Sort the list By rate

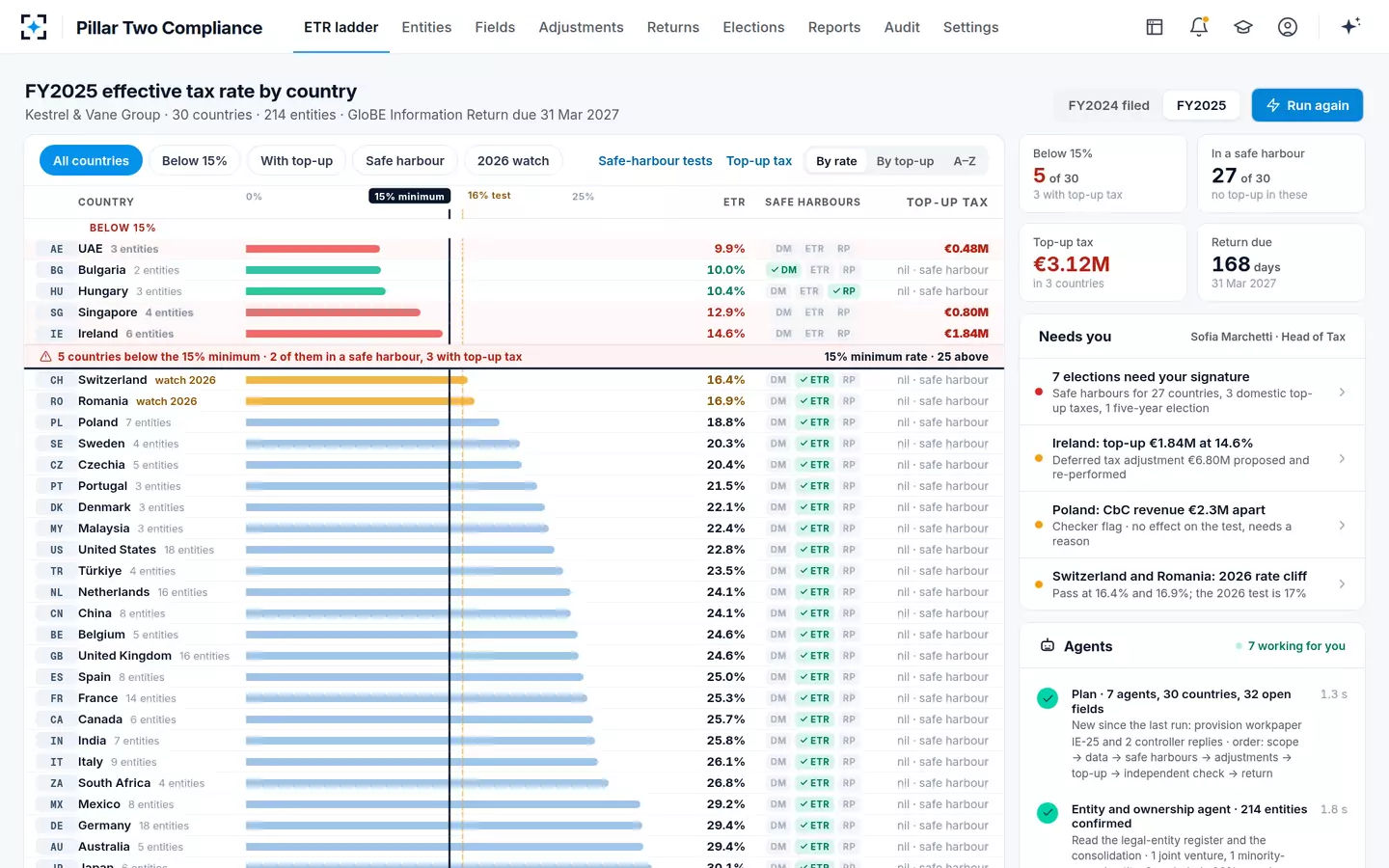point(836,161)
